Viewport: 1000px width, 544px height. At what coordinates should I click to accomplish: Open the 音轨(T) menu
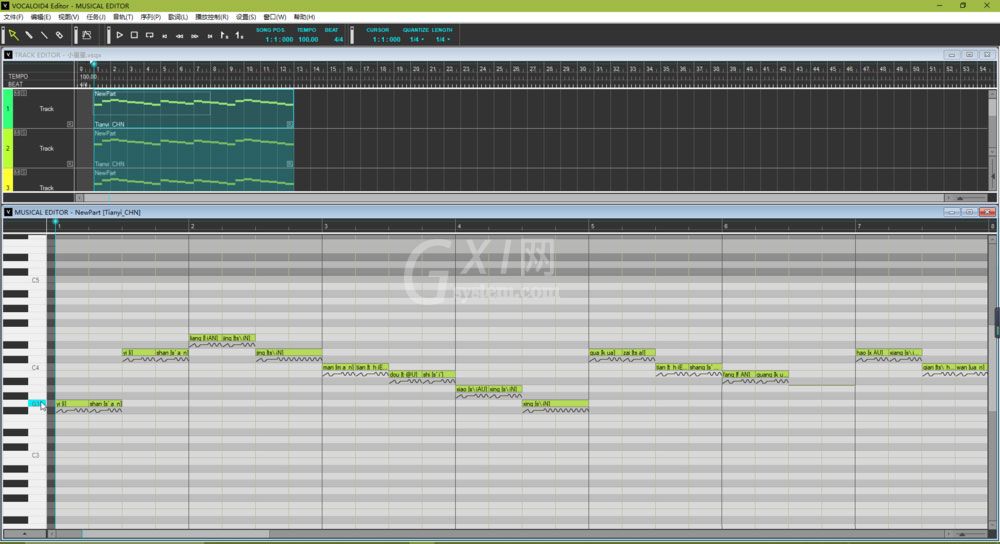click(123, 17)
